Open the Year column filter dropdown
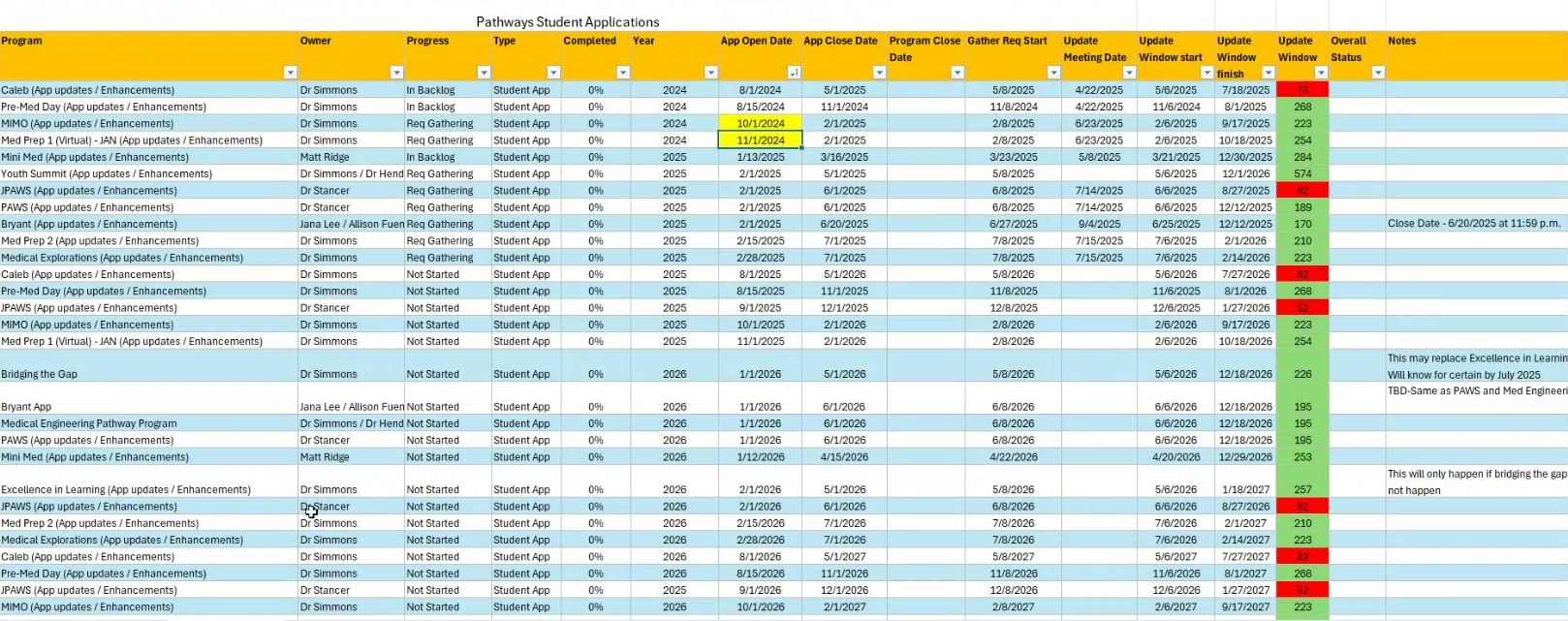Viewport: 1568px width, 621px height. click(710, 73)
